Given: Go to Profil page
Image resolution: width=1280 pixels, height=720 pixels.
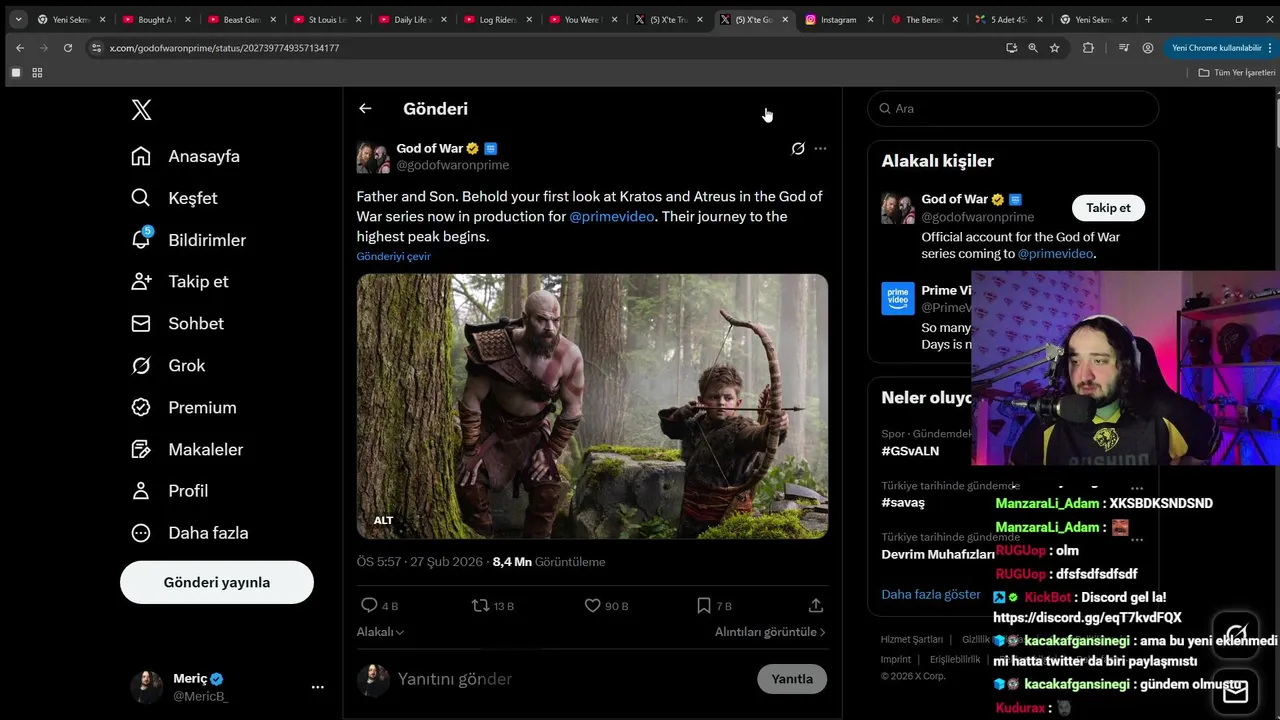Looking at the screenshot, I should pyautogui.click(x=170, y=490).
